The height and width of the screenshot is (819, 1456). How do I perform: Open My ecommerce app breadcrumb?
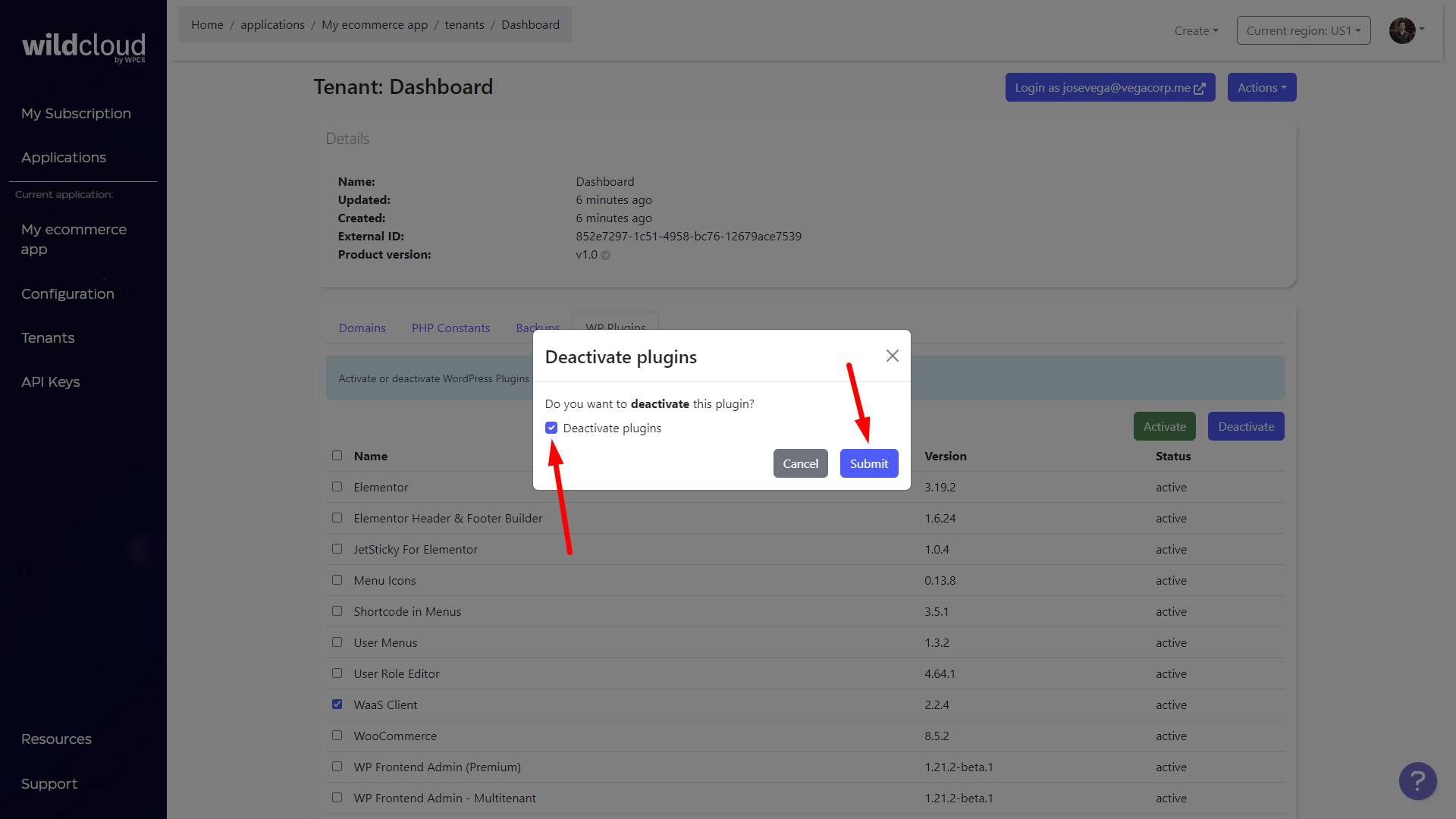coord(375,24)
